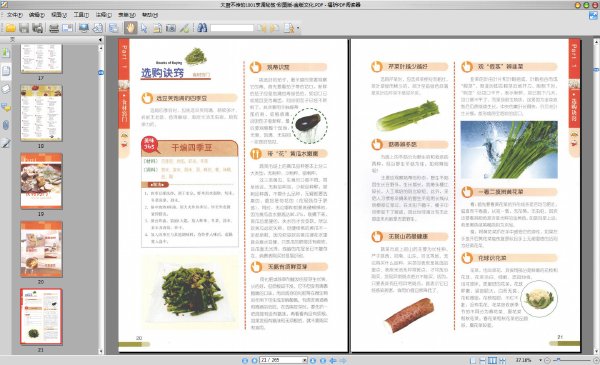Go to the last page button
Screen dimensions: 600x365
[323, 360]
